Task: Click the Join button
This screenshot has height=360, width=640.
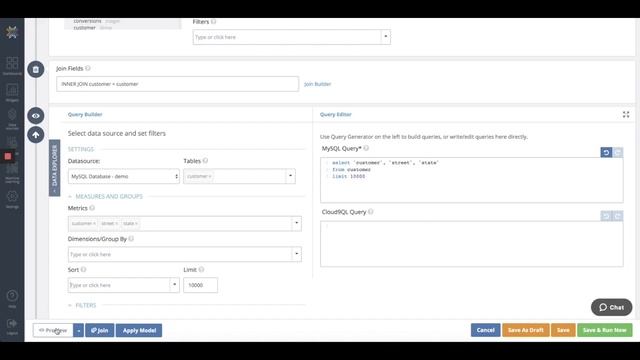Action: (100, 330)
